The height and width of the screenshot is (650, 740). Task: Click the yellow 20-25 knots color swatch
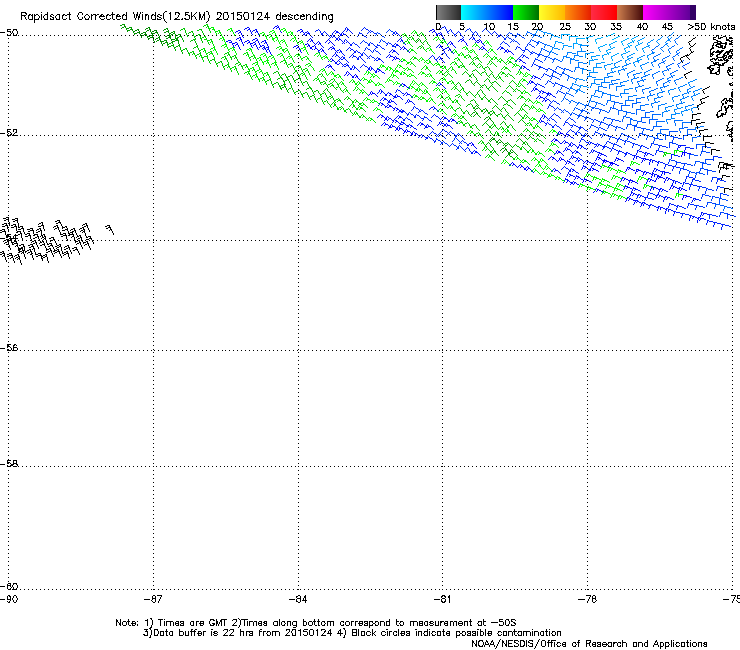[552, 12]
